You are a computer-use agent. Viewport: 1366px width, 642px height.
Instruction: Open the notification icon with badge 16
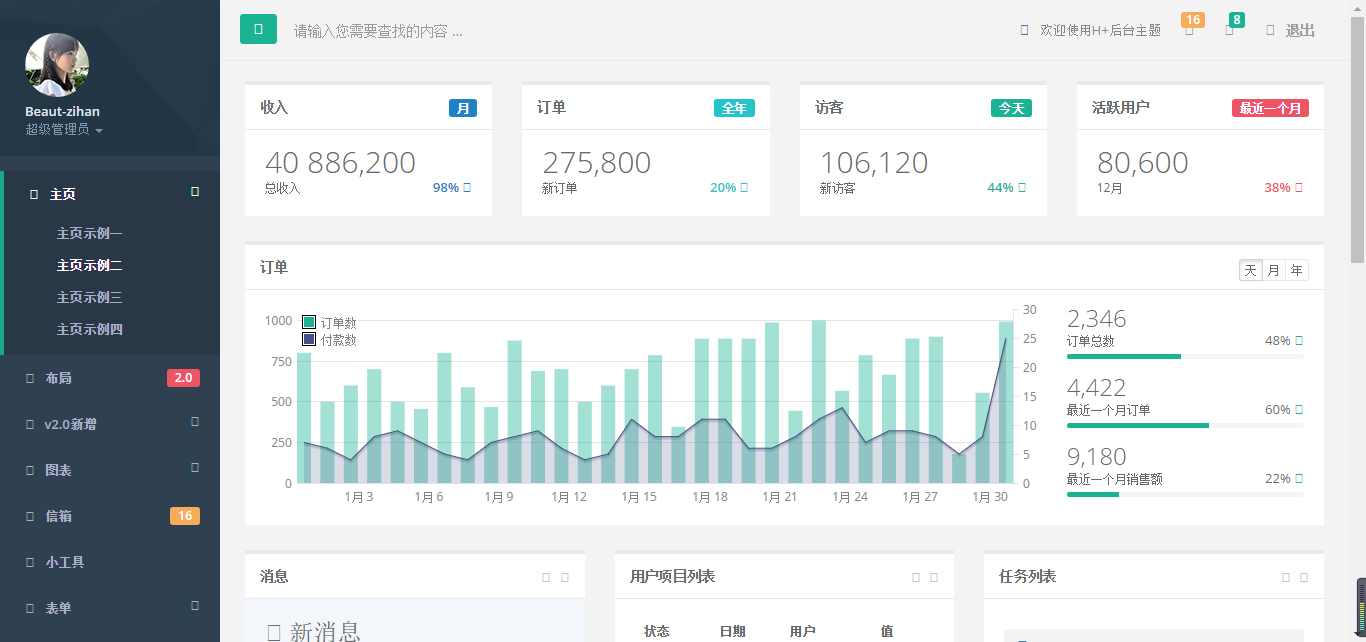(1189, 31)
